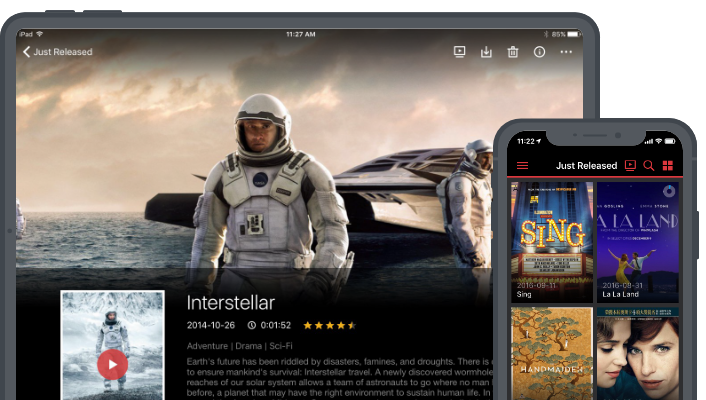Open the three-dot more options menu
This screenshot has width=706, height=400.
click(566, 52)
